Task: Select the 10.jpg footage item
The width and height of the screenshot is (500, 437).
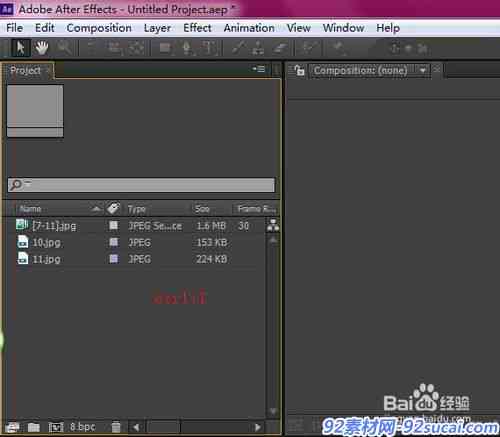Action: click(x=46, y=243)
